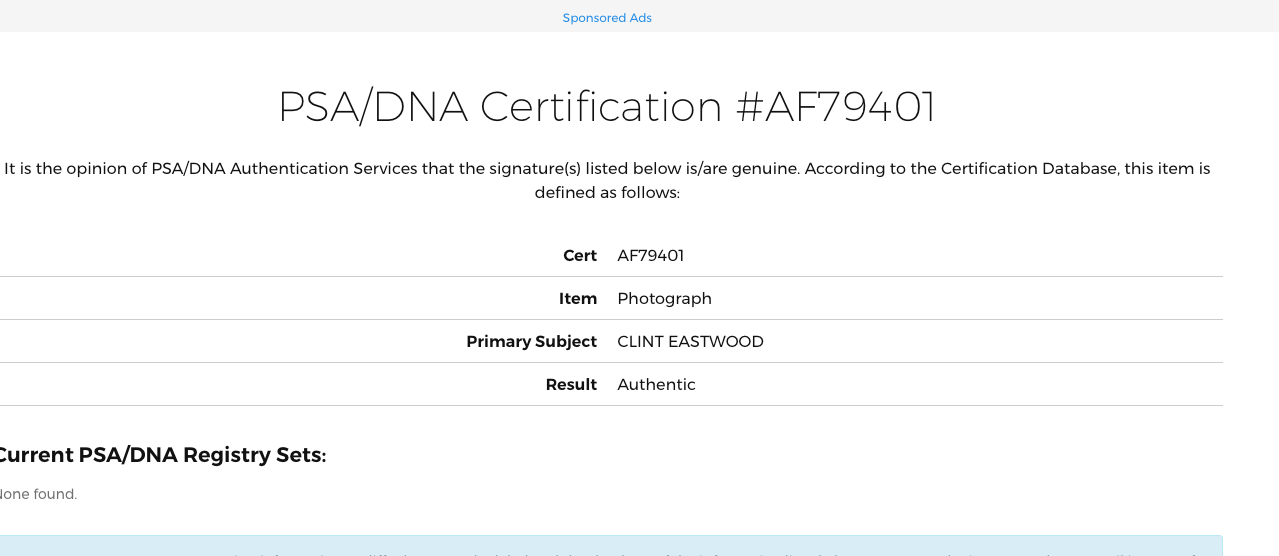Click the Sponsored Ads link
Screen dimensions: 1279x556
[606, 18]
